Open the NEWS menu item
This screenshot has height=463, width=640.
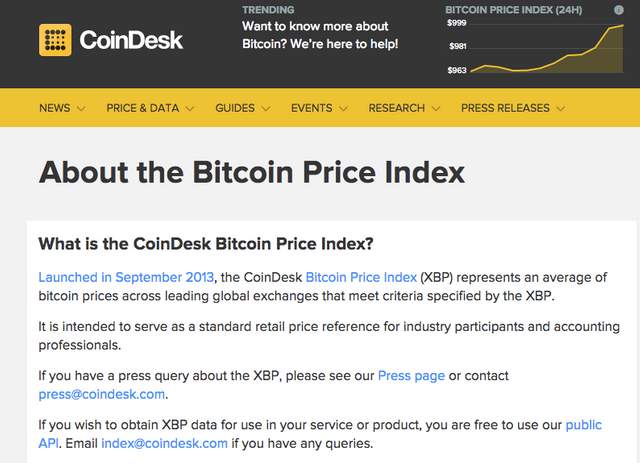[x=55, y=108]
